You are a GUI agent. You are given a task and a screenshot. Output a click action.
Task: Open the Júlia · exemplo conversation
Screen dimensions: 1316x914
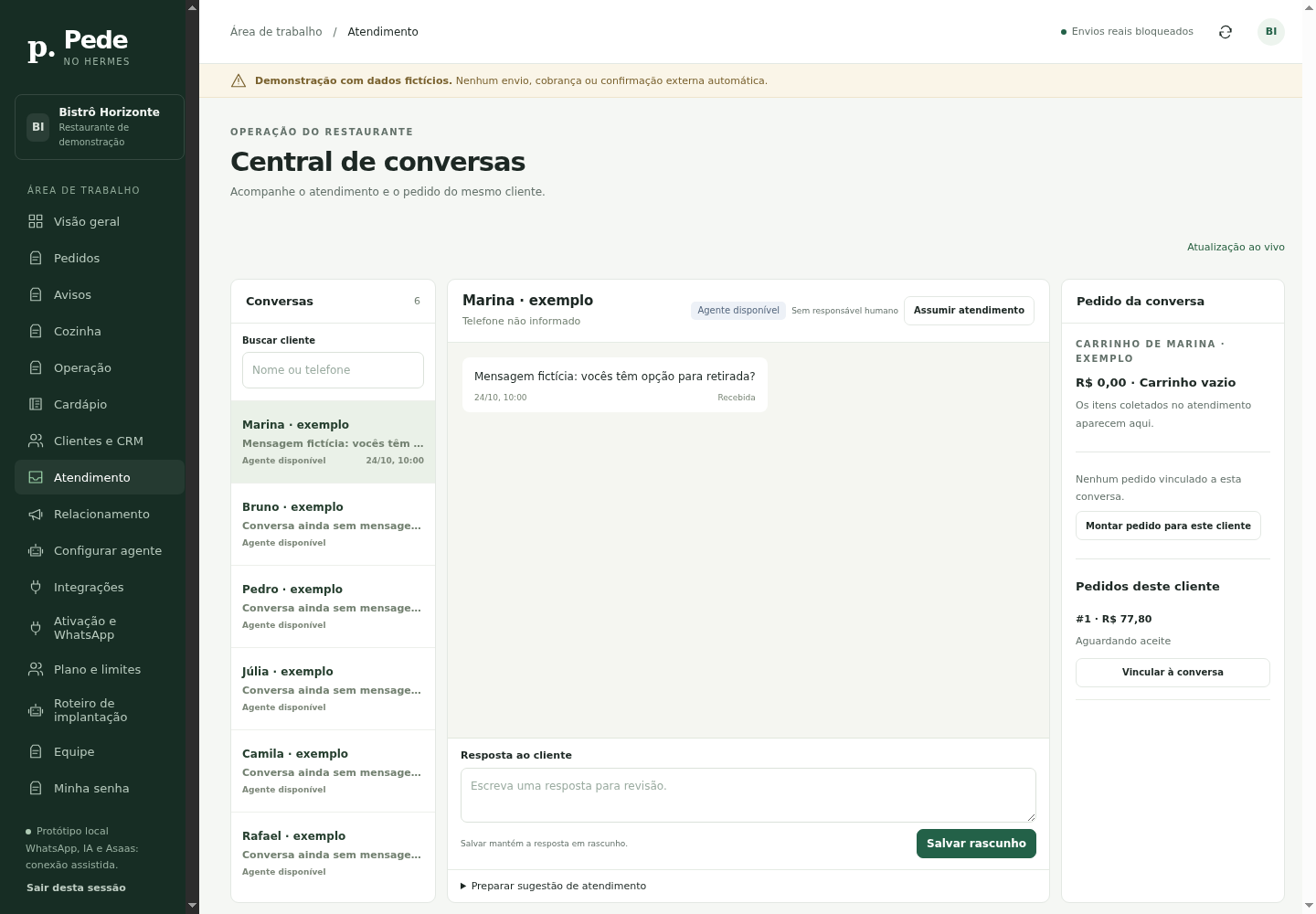point(333,689)
